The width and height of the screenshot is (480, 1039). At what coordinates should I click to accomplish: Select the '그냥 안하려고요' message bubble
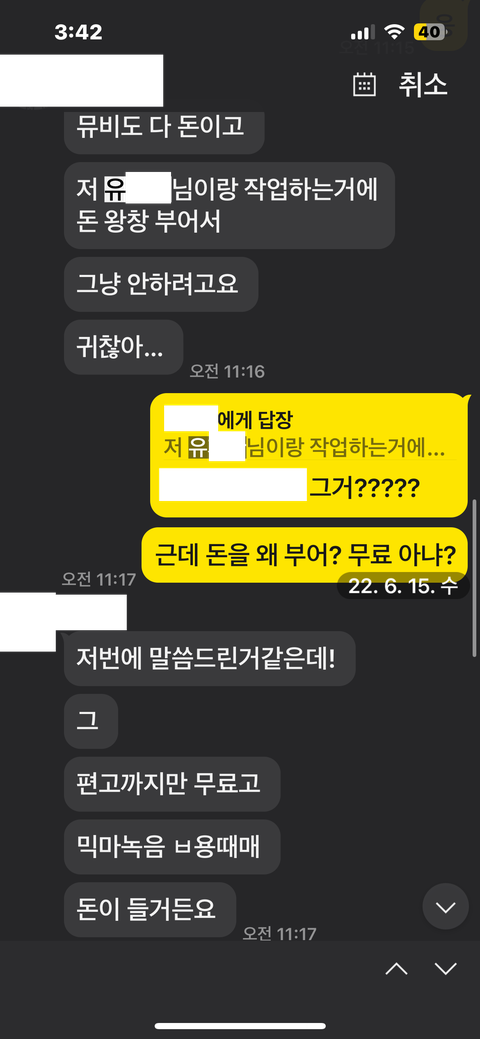pos(161,284)
